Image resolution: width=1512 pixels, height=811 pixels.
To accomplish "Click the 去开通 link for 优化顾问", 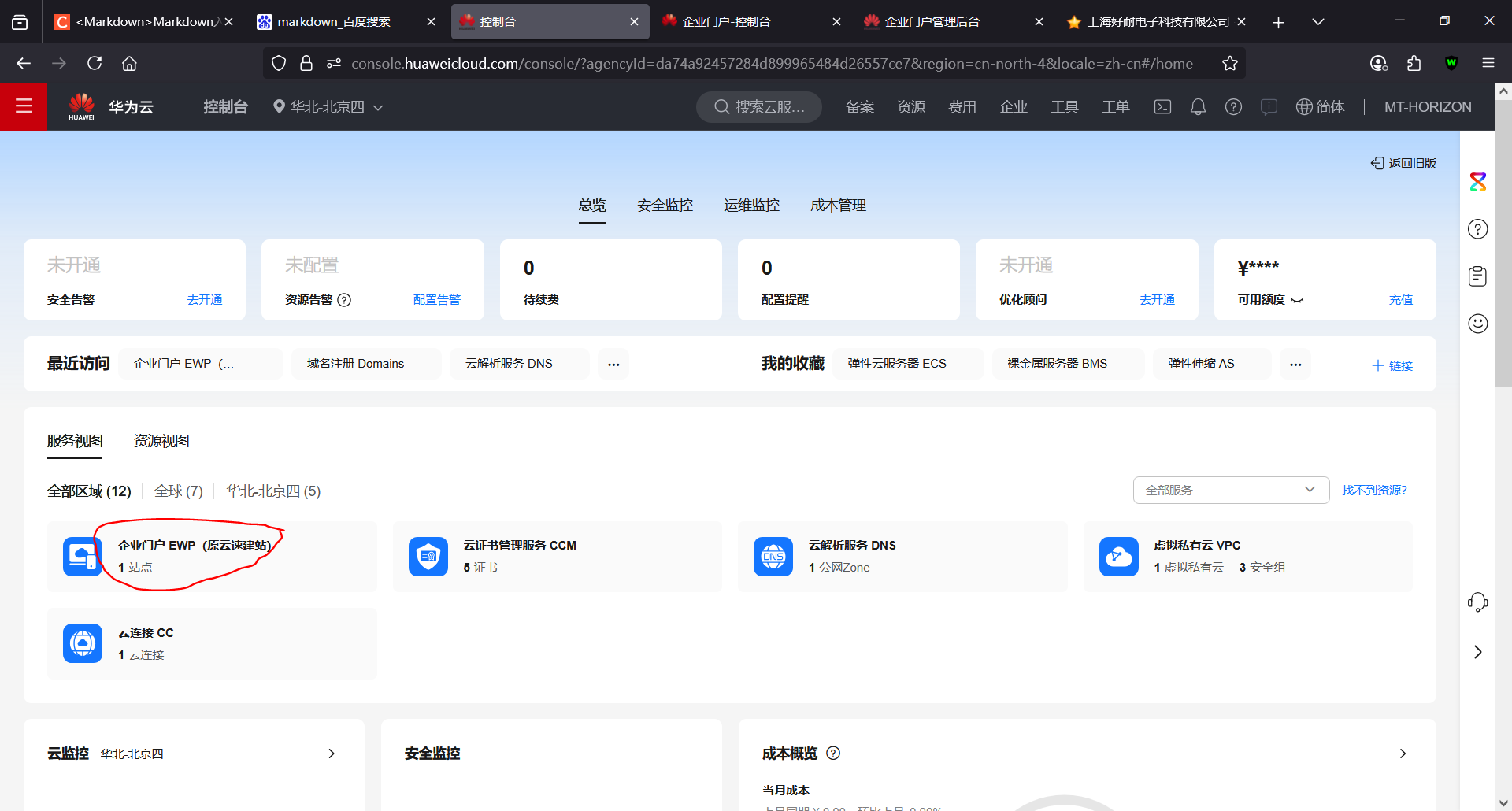I will [x=1157, y=300].
